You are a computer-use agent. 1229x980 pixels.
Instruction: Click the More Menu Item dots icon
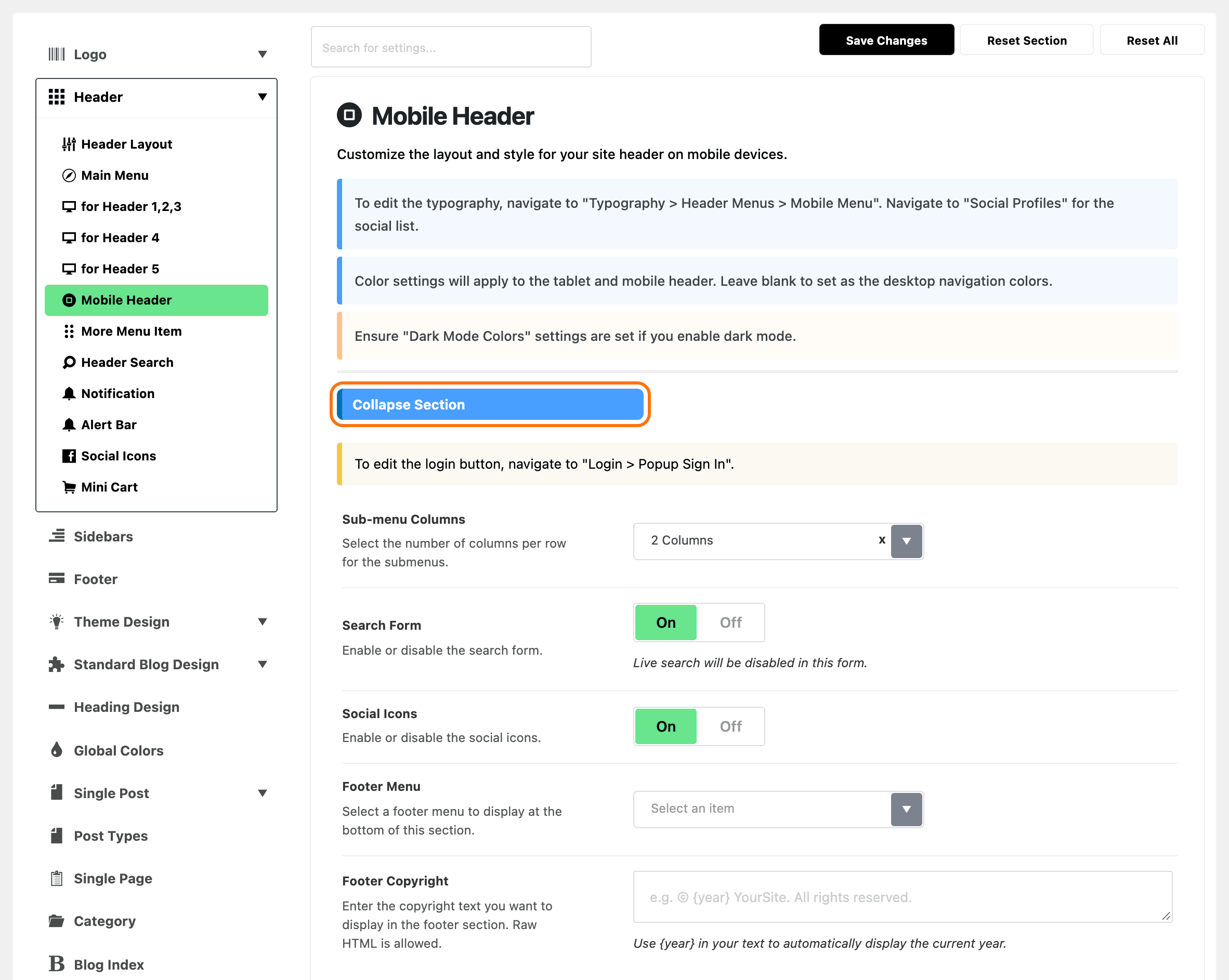tap(69, 332)
